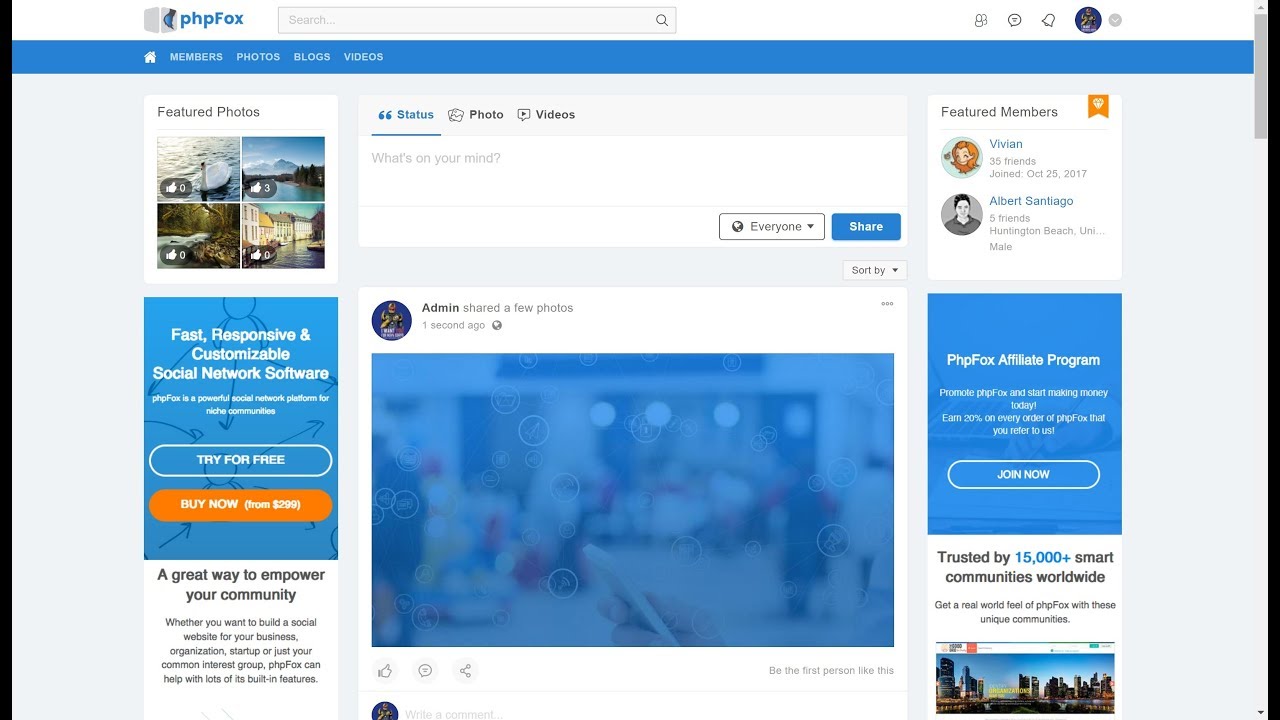1280x720 pixels.
Task: Click Albert Santiago's avatar
Action: tap(962, 215)
